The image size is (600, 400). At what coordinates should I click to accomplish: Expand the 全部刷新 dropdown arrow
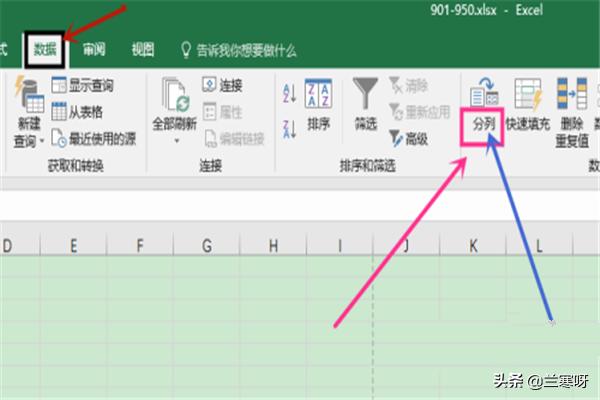(x=176, y=140)
